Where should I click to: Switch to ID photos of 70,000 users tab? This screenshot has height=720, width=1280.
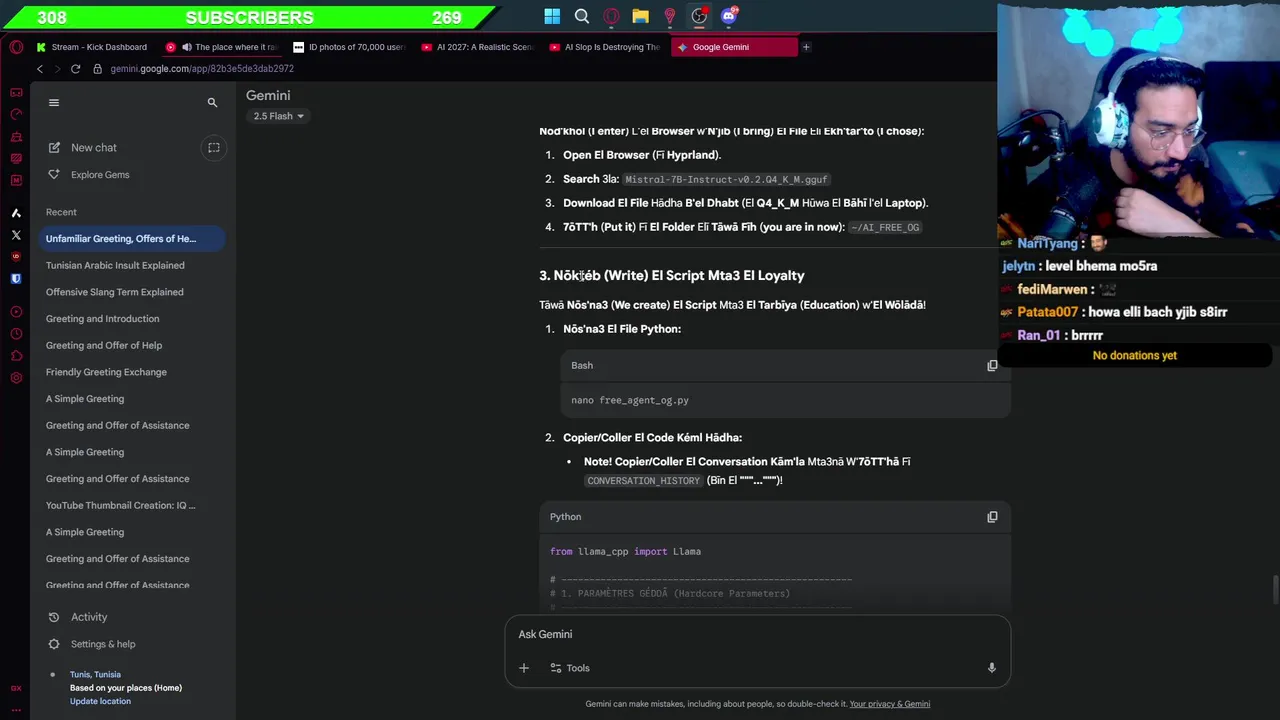coord(350,47)
